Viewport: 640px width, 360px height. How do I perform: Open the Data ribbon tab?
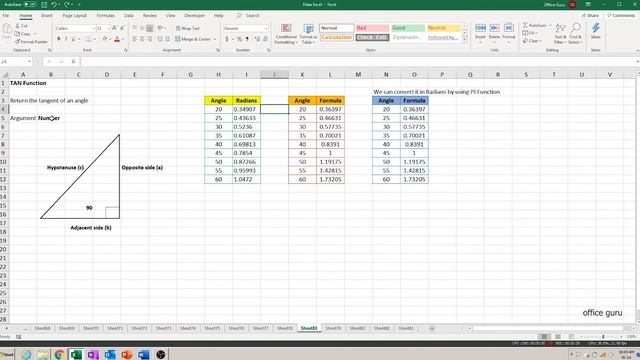click(x=129, y=16)
